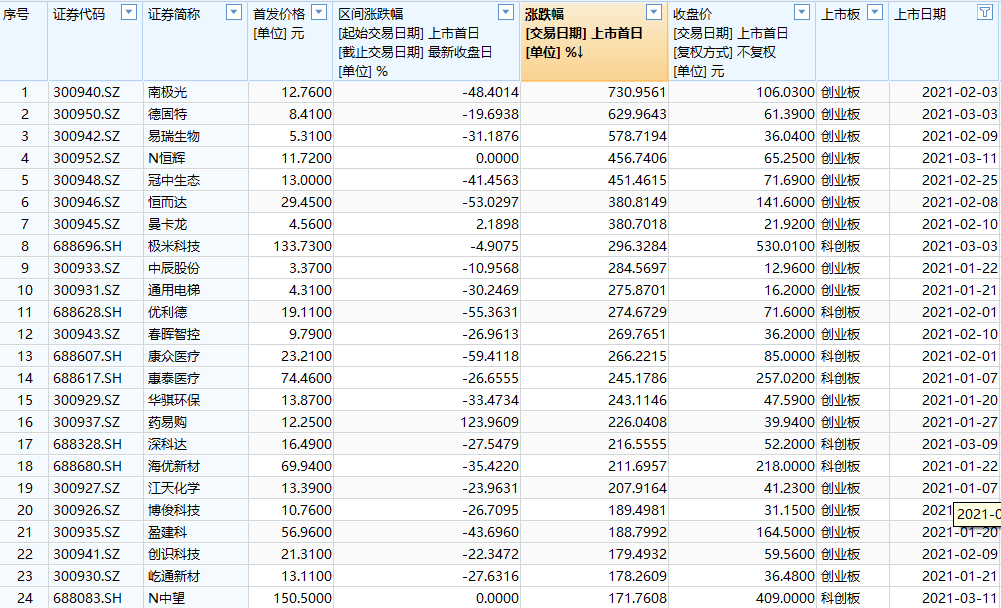
Task: Select row number 12
Action: tap(25, 334)
